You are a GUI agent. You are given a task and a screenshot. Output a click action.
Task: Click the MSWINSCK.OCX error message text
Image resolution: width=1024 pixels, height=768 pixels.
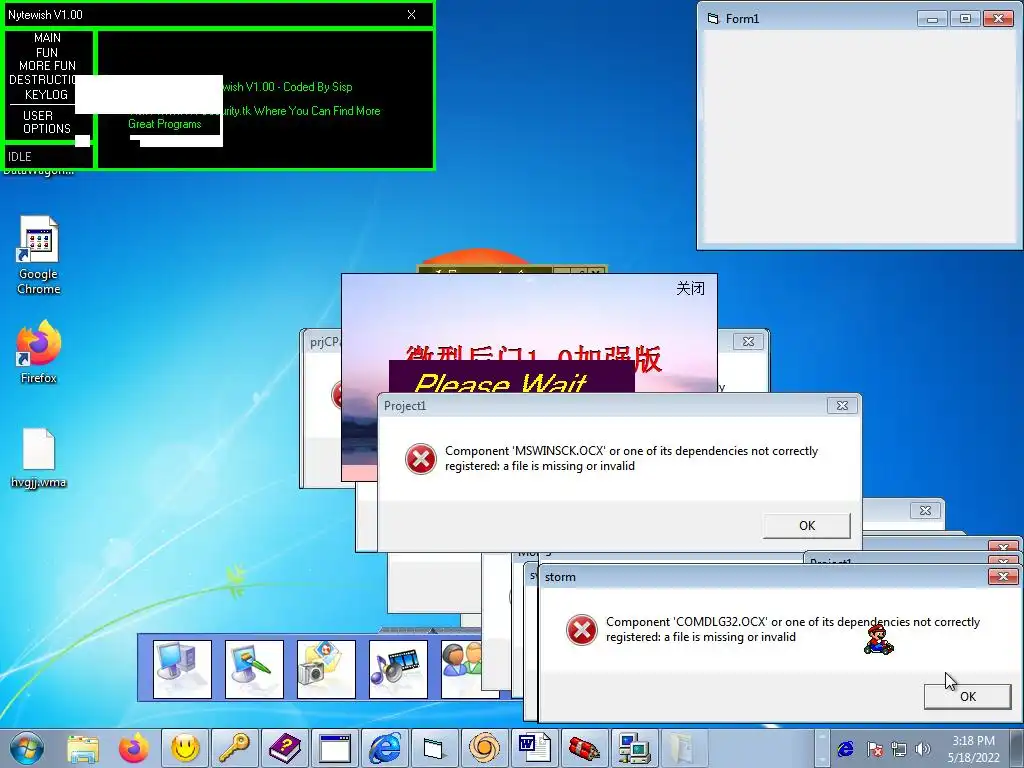(631, 458)
